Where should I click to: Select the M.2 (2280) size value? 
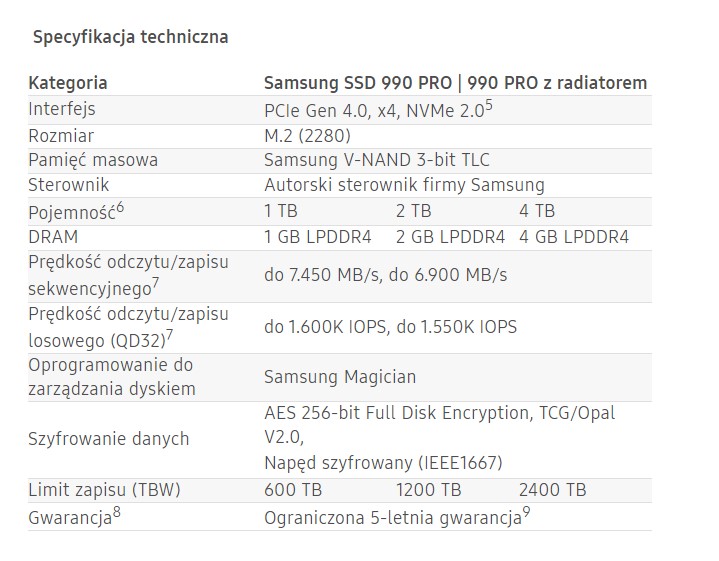pos(307,134)
